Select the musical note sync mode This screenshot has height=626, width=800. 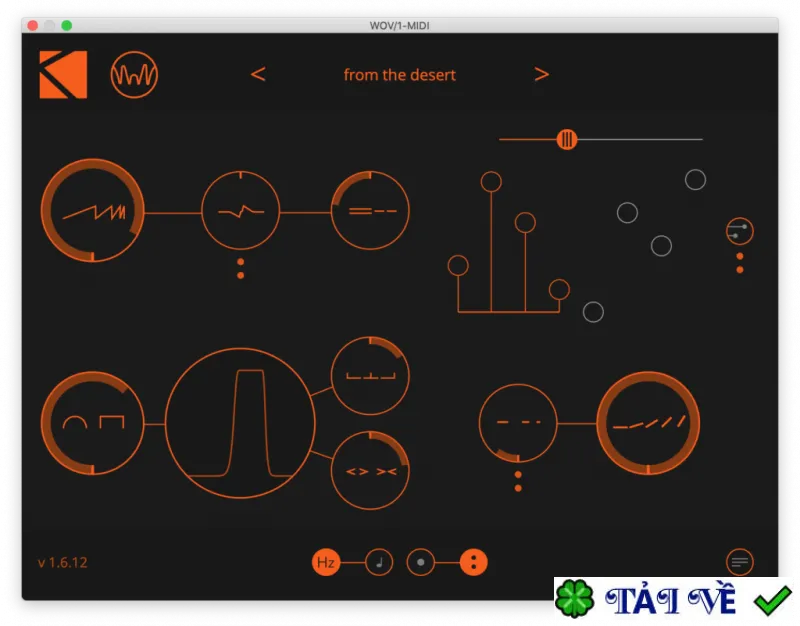[379, 562]
